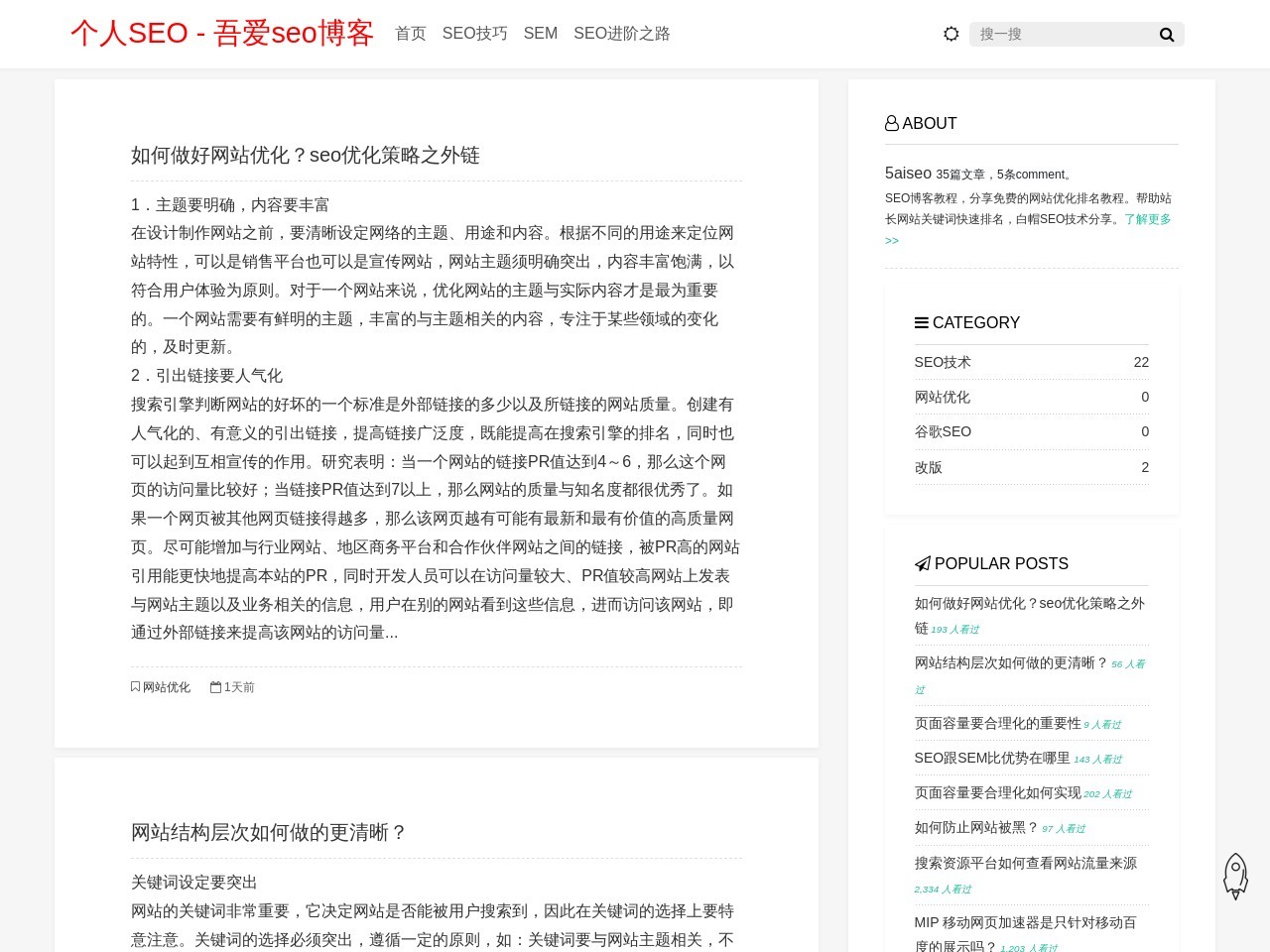1270x952 pixels.
Task: Click the rocket back-to-top icon
Action: (1235, 877)
